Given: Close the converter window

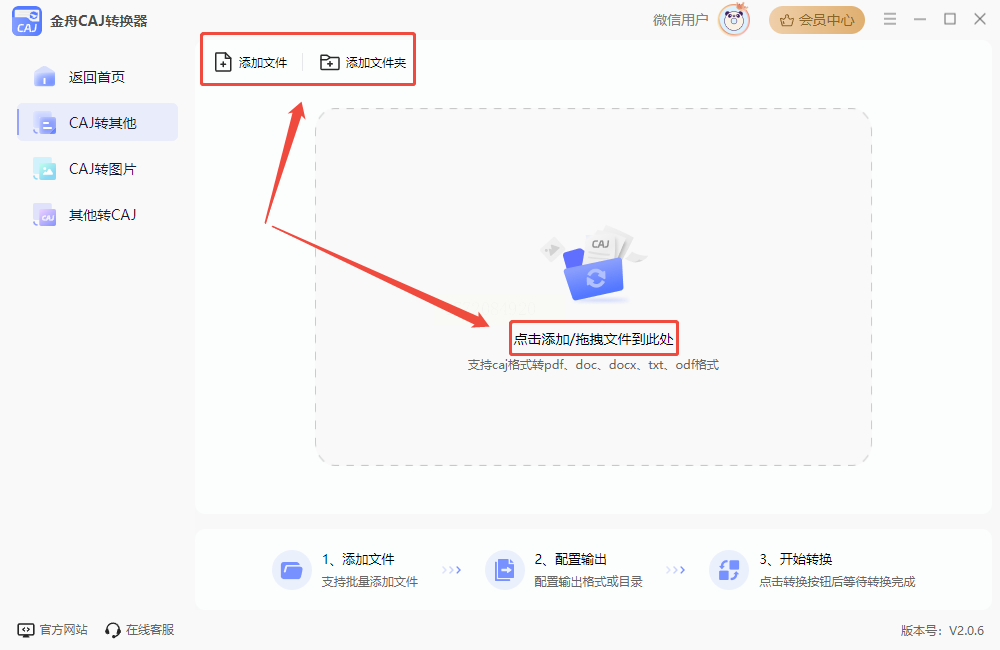Looking at the screenshot, I should (980, 19).
